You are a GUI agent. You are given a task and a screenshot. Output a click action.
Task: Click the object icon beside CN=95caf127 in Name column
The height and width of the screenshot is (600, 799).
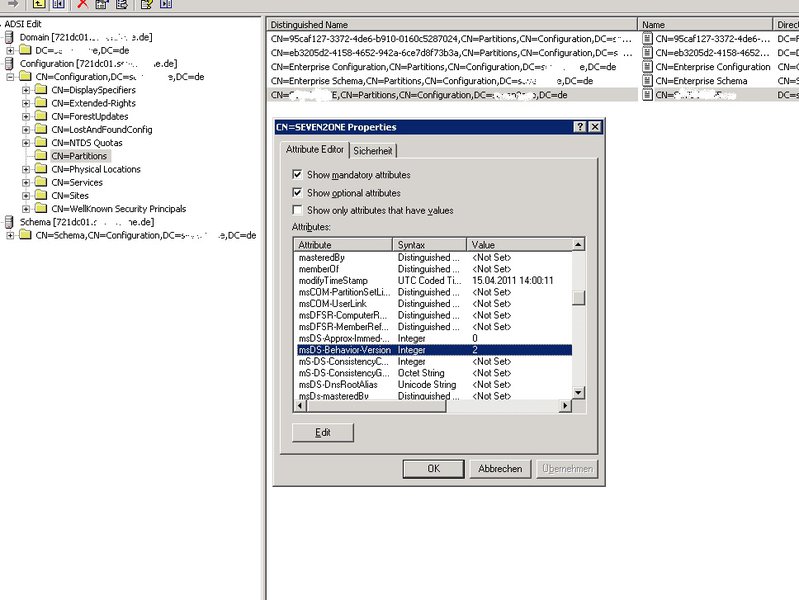(x=647, y=39)
